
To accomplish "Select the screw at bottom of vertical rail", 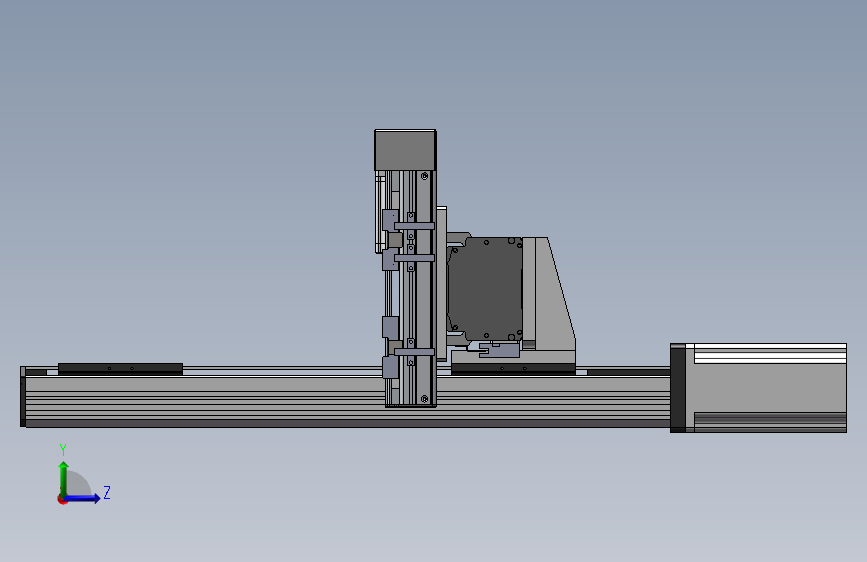I will coord(424,399).
